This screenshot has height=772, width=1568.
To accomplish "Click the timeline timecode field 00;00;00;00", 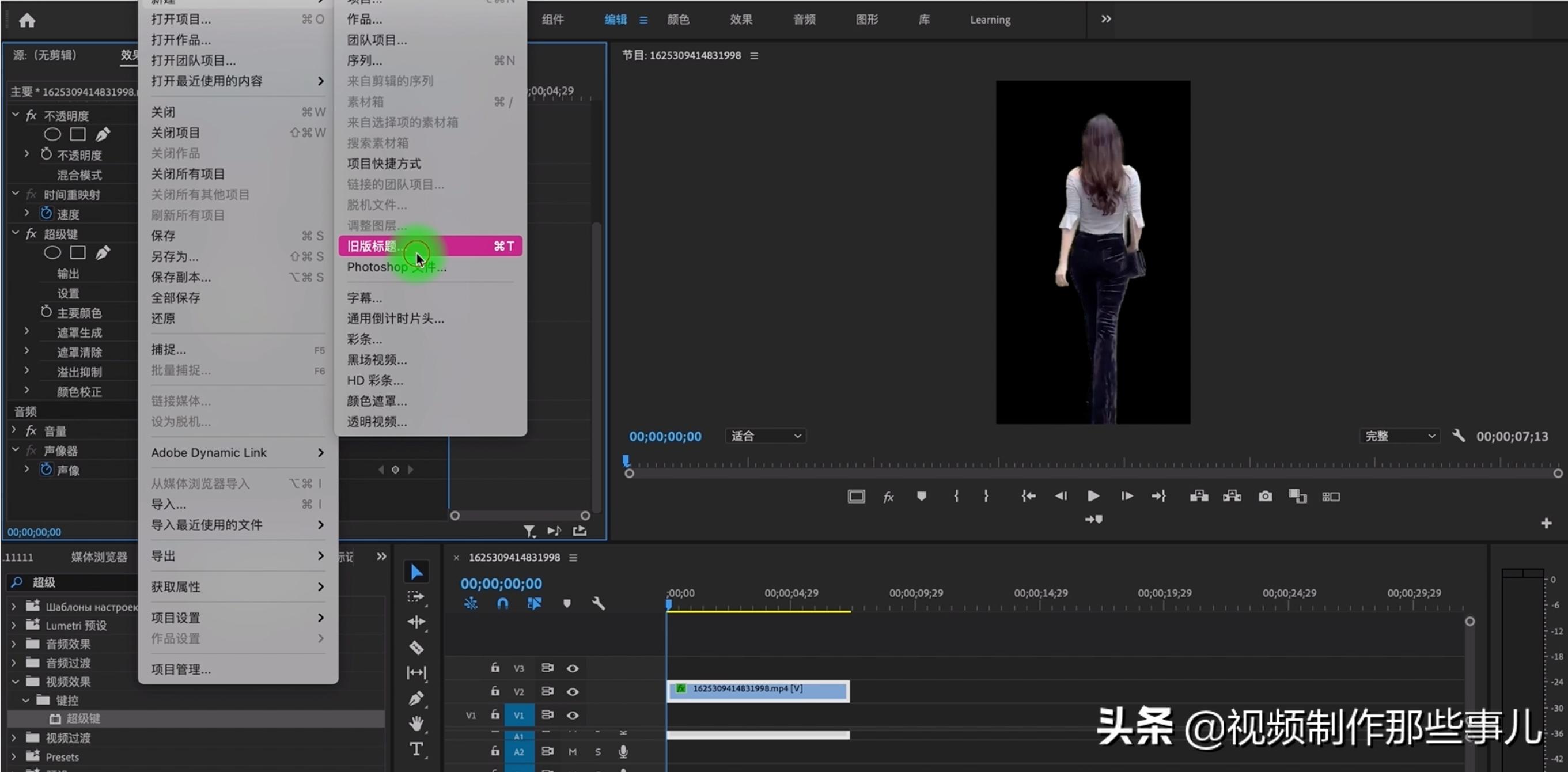I will click(501, 582).
